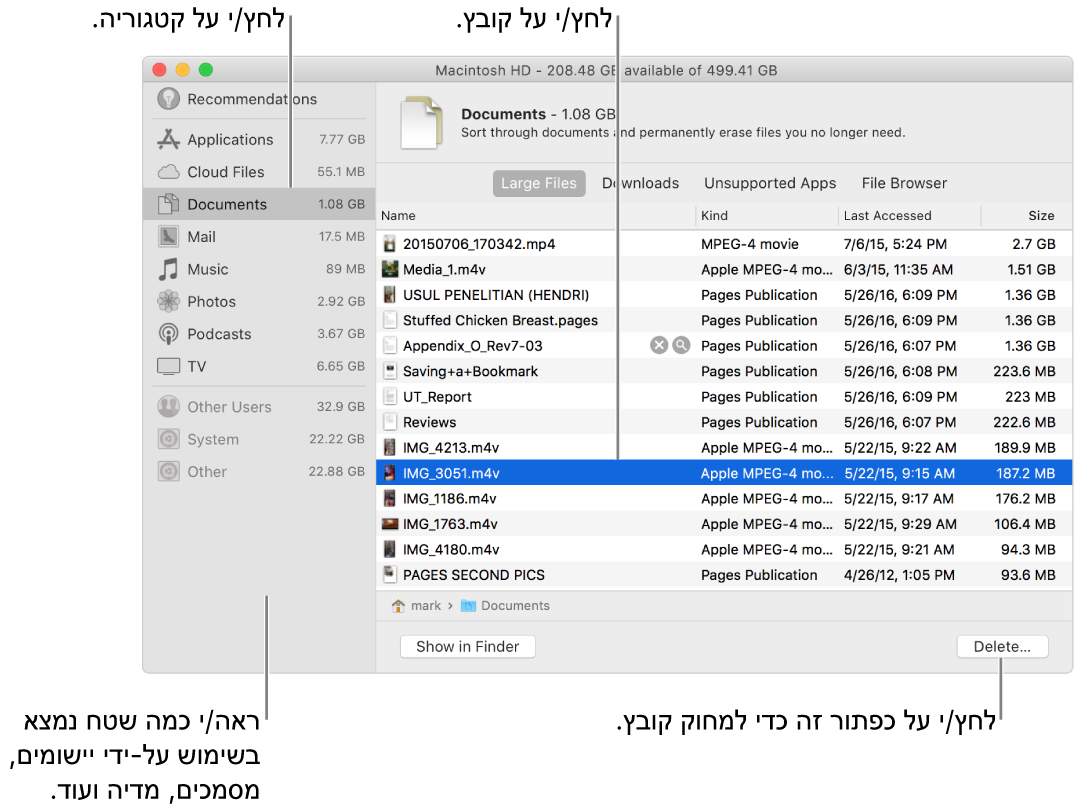Screen dimensions: 1075x809
Task: Select the file IMG_4213.m4v
Action: tap(724, 447)
